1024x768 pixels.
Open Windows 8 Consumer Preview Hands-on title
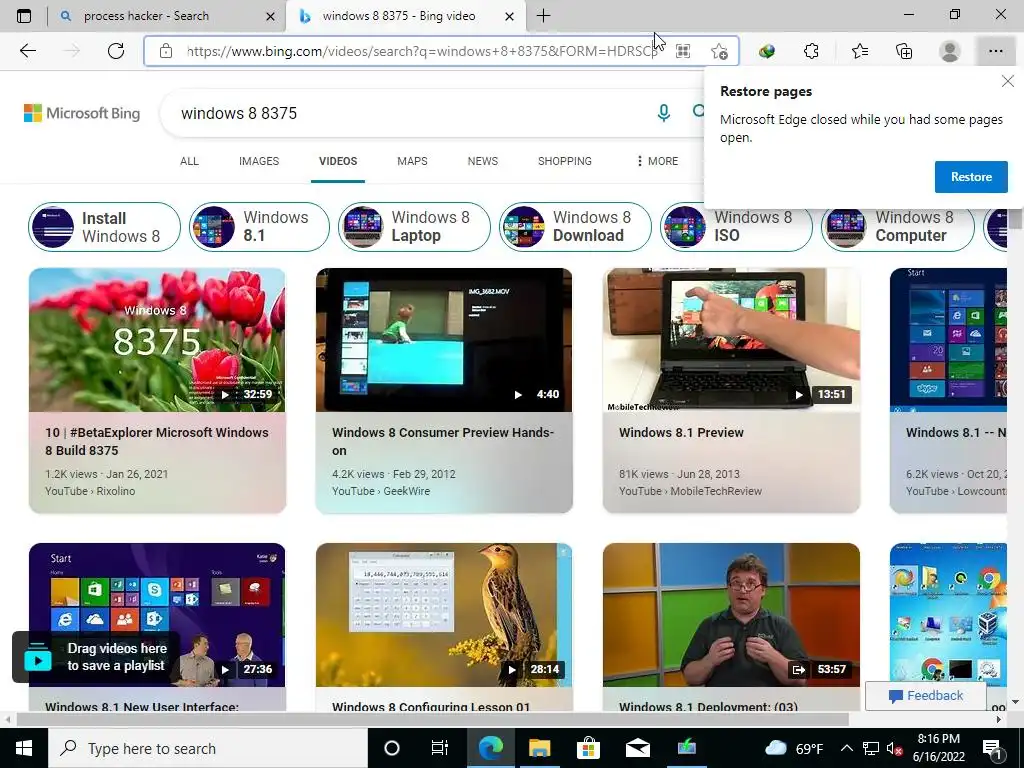pos(443,441)
